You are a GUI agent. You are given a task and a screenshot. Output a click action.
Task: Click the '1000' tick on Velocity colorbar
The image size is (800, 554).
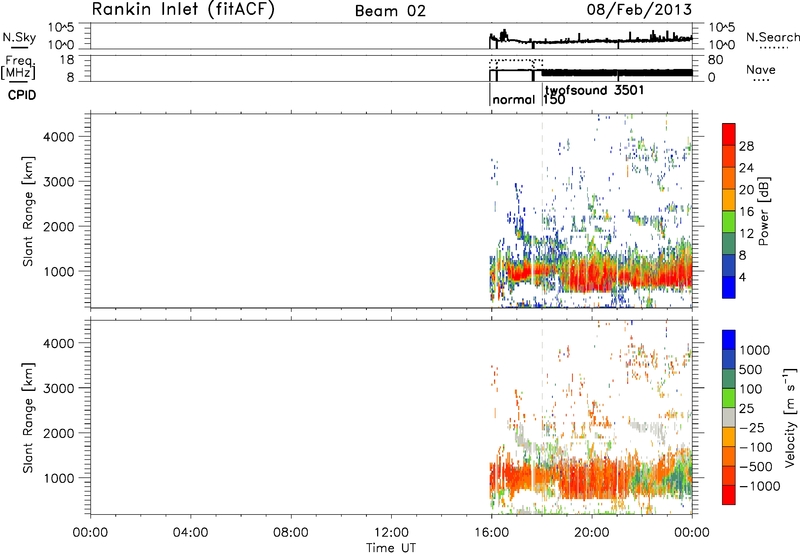coord(755,350)
